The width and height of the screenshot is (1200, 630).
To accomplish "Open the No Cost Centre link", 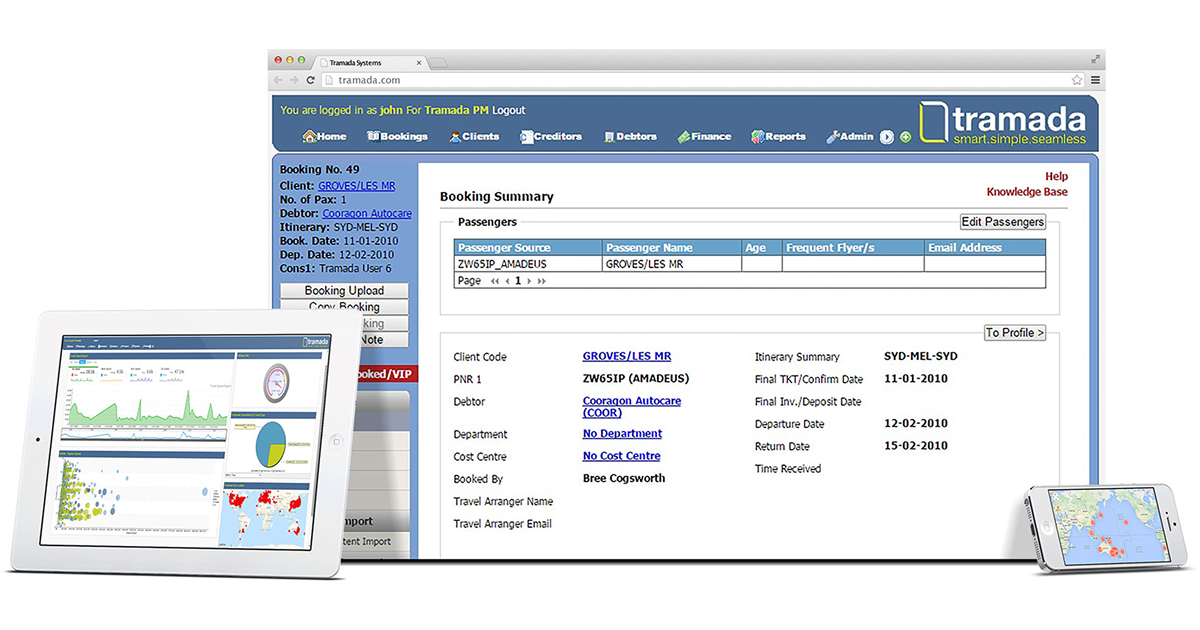I will pyautogui.click(x=621, y=456).
